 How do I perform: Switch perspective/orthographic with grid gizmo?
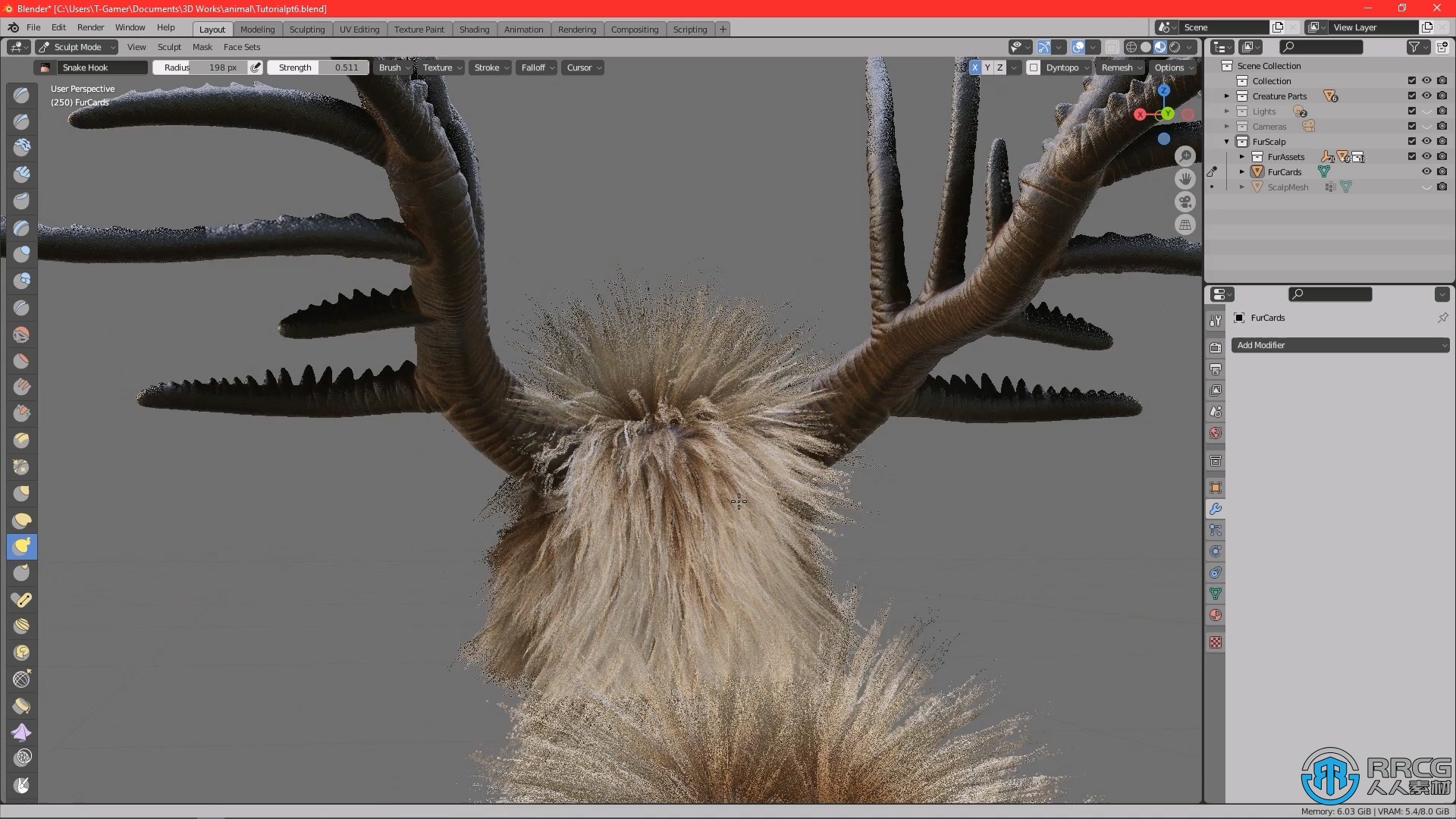click(1185, 224)
